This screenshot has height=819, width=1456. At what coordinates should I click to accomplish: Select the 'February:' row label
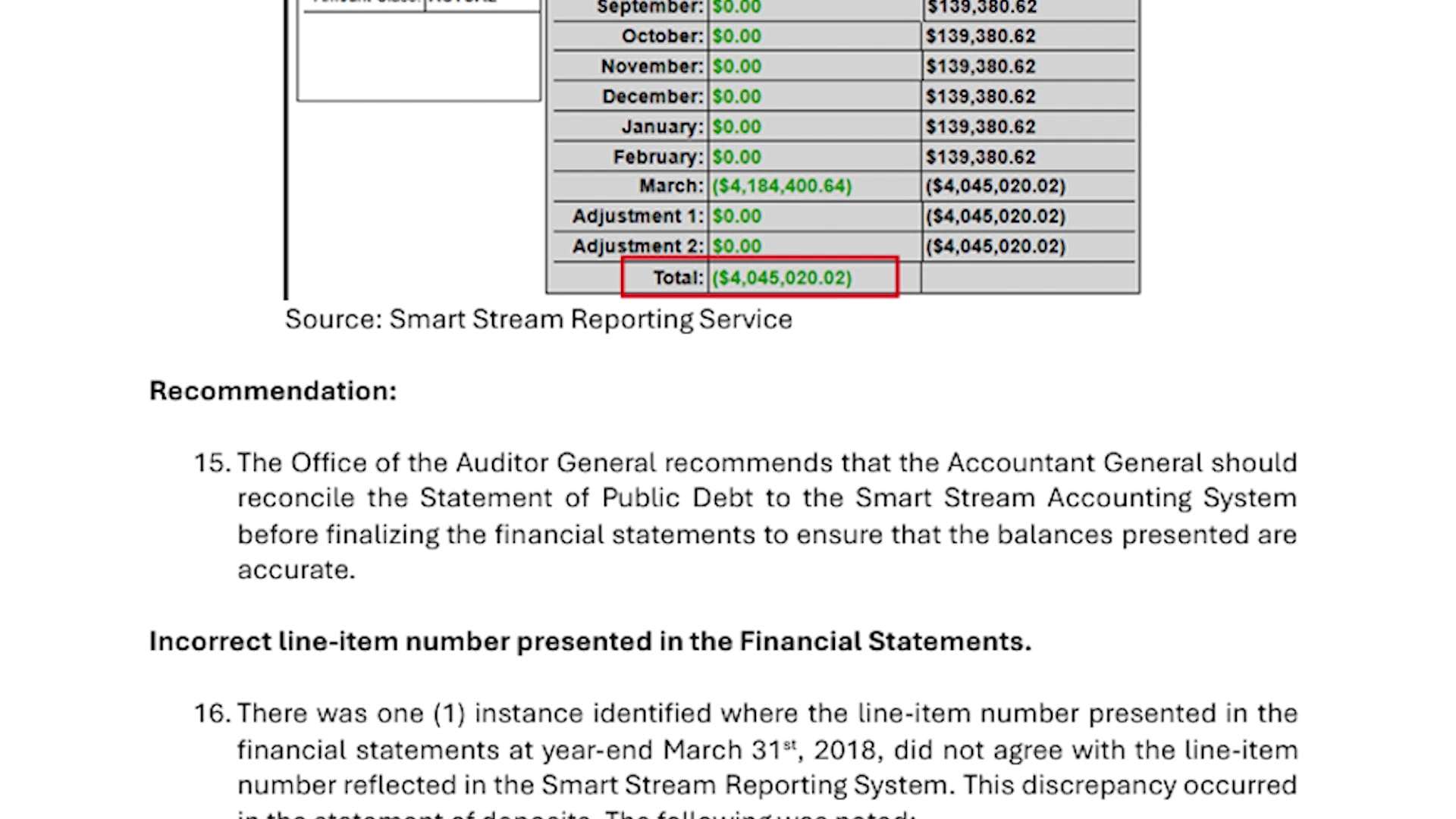click(x=658, y=157)
